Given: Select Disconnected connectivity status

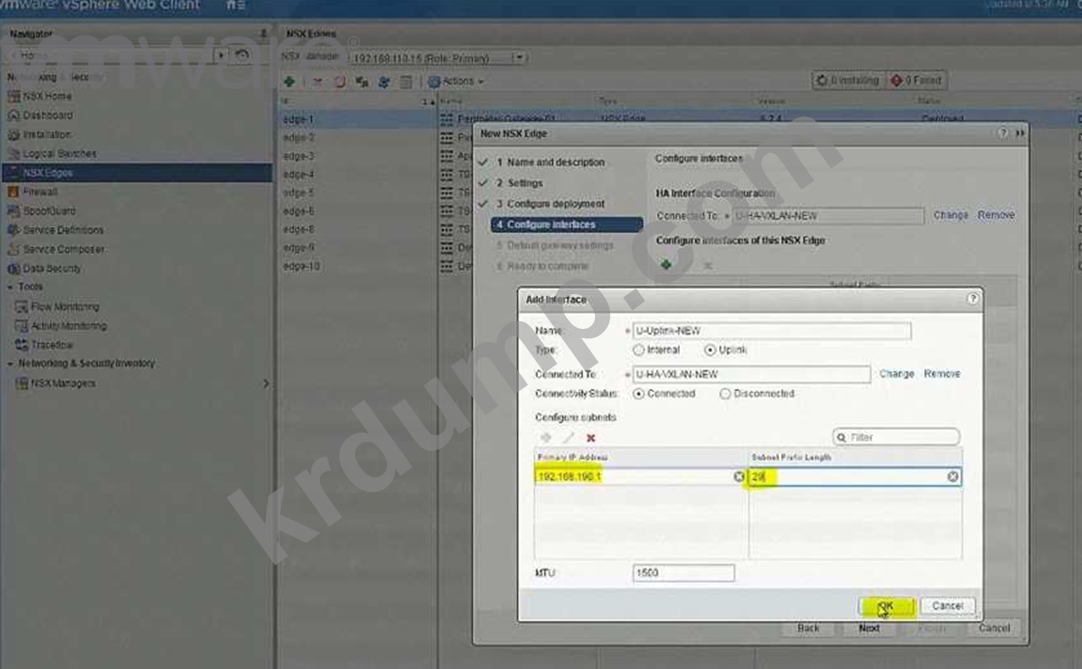Looking at the screenshot, I should [725, 394].
